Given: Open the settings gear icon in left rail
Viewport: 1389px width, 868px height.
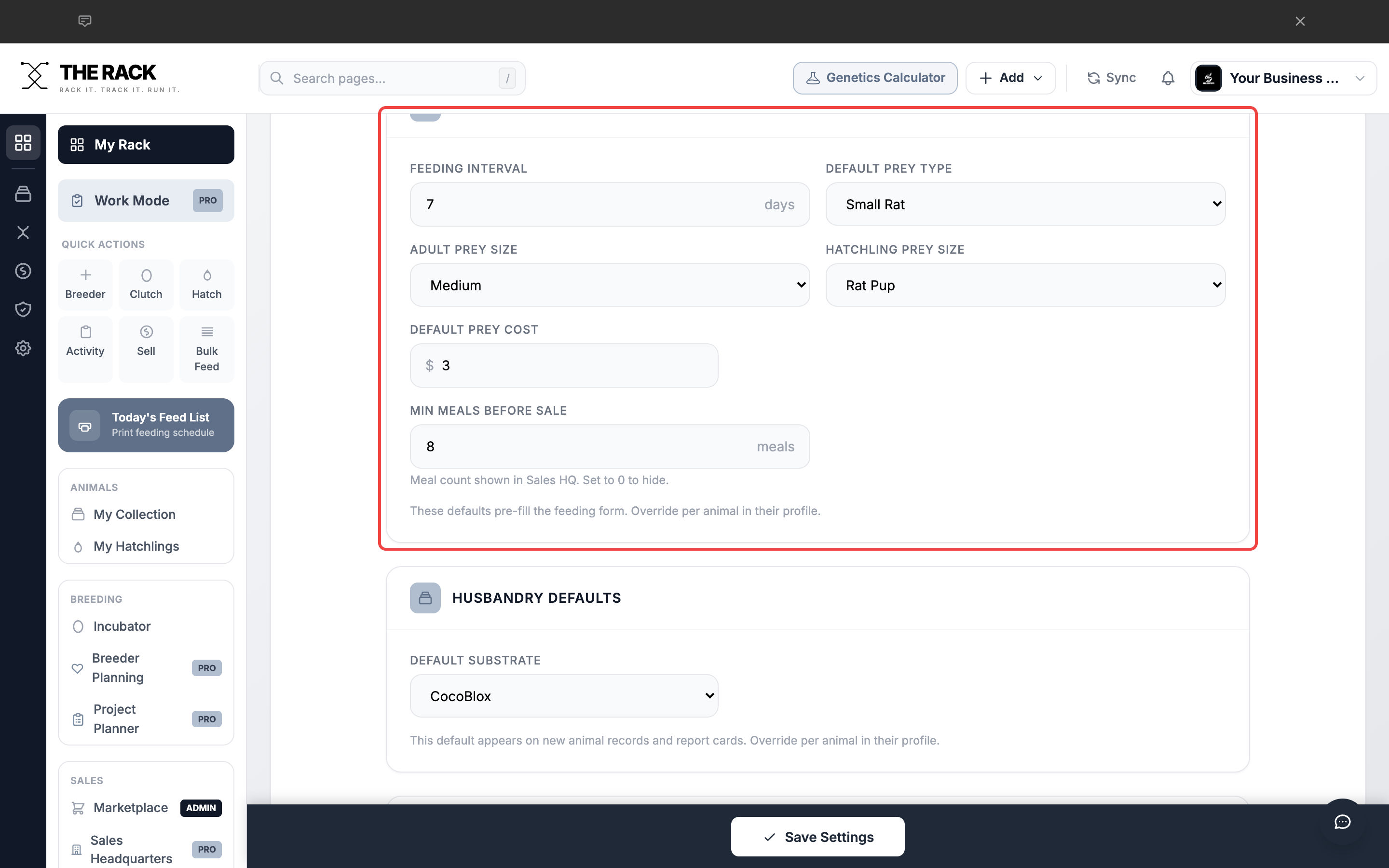Looking at the screenshot, I should point(23,348).
